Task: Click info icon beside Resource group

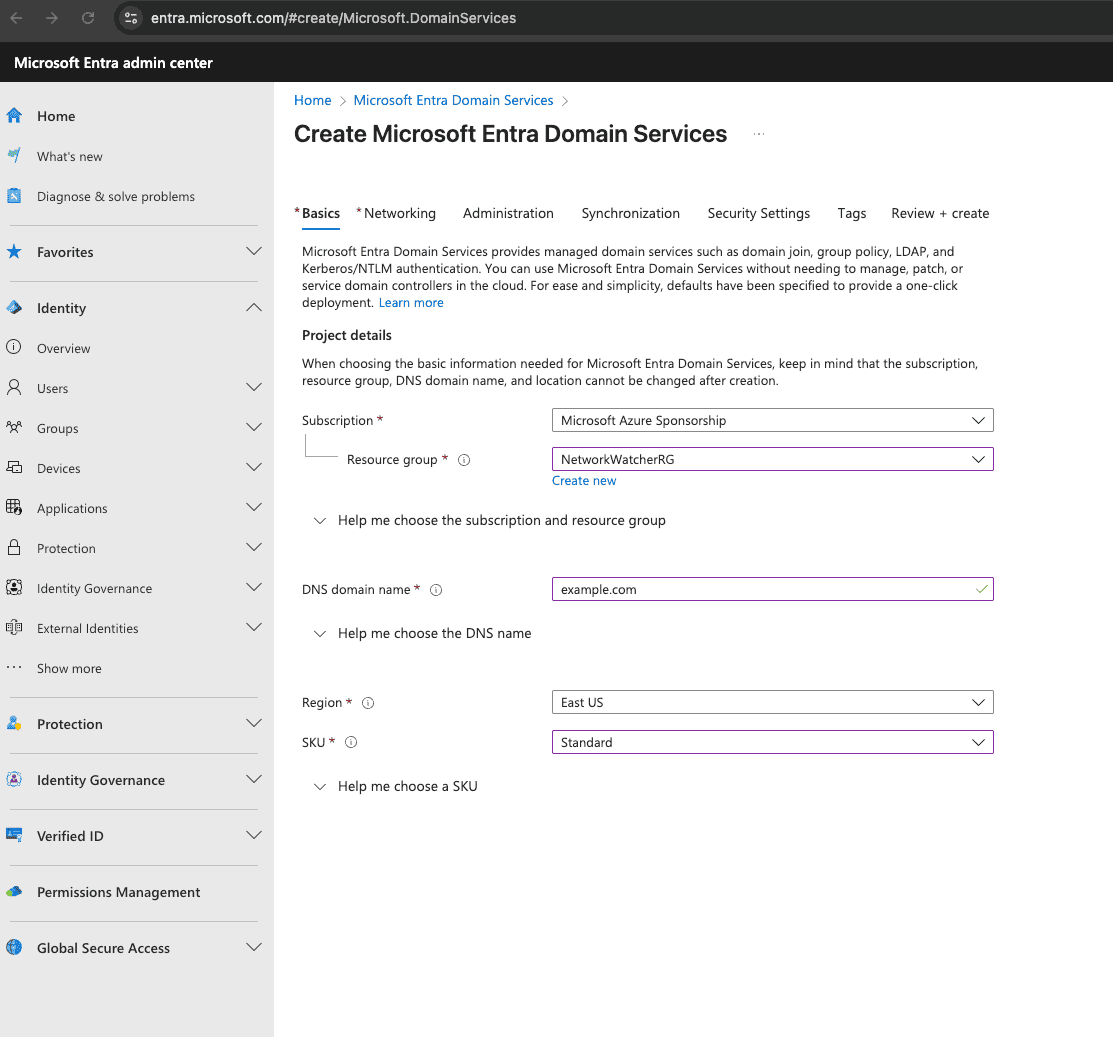Action: (464, 460)
